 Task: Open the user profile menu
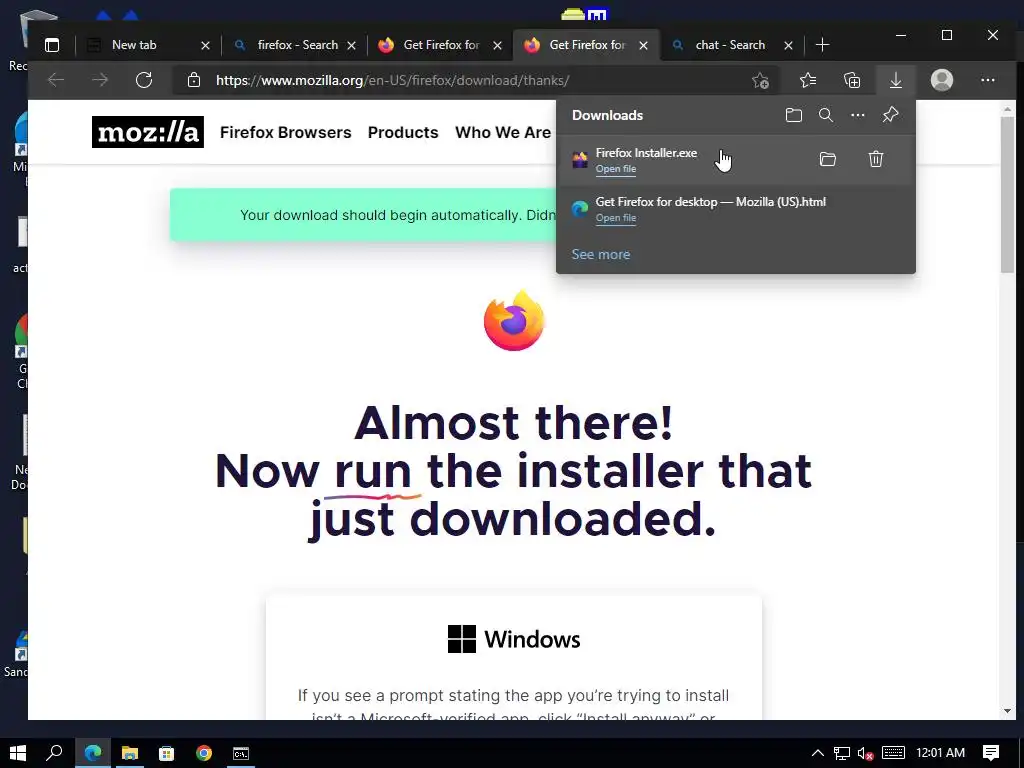(942, 80)
